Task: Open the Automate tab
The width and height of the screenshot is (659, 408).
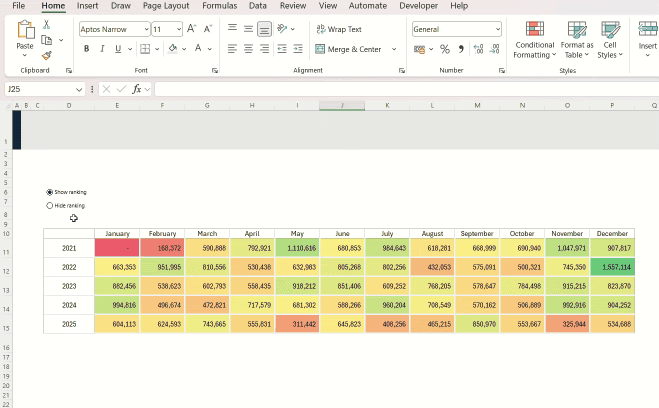Action: pos(368,6)
